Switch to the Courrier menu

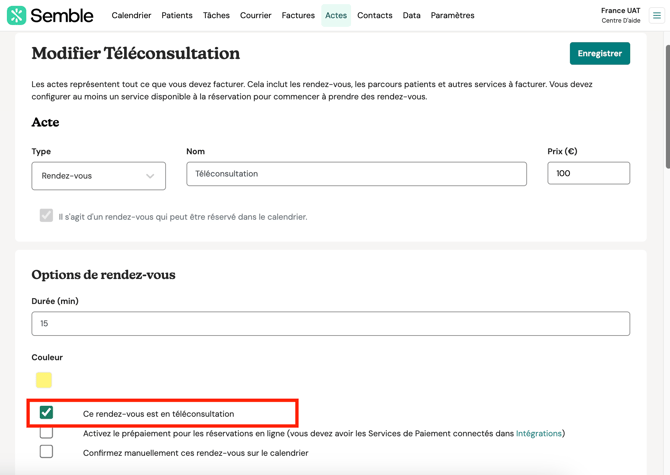pos(255,16)
